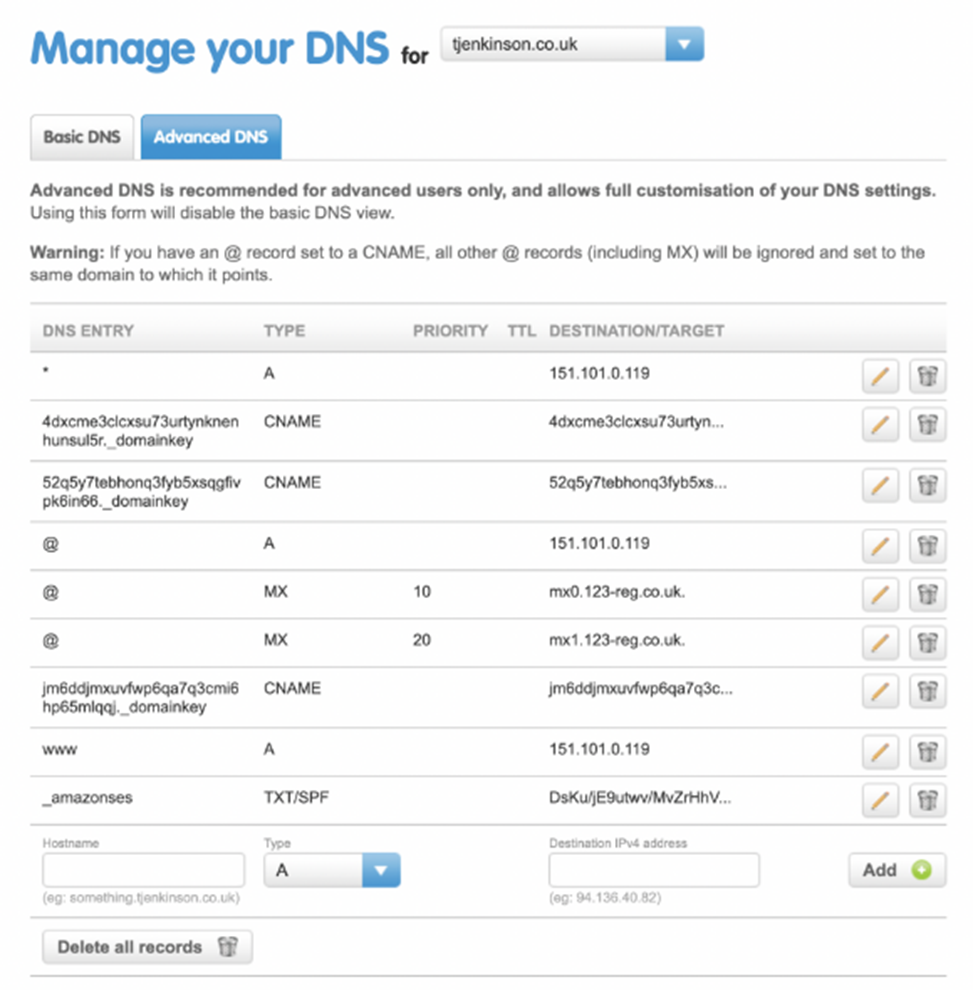Viewport: 973px width, 1002px height.
Task: Click the Destination IPv4 address field
Action: (x=653, y=871)
